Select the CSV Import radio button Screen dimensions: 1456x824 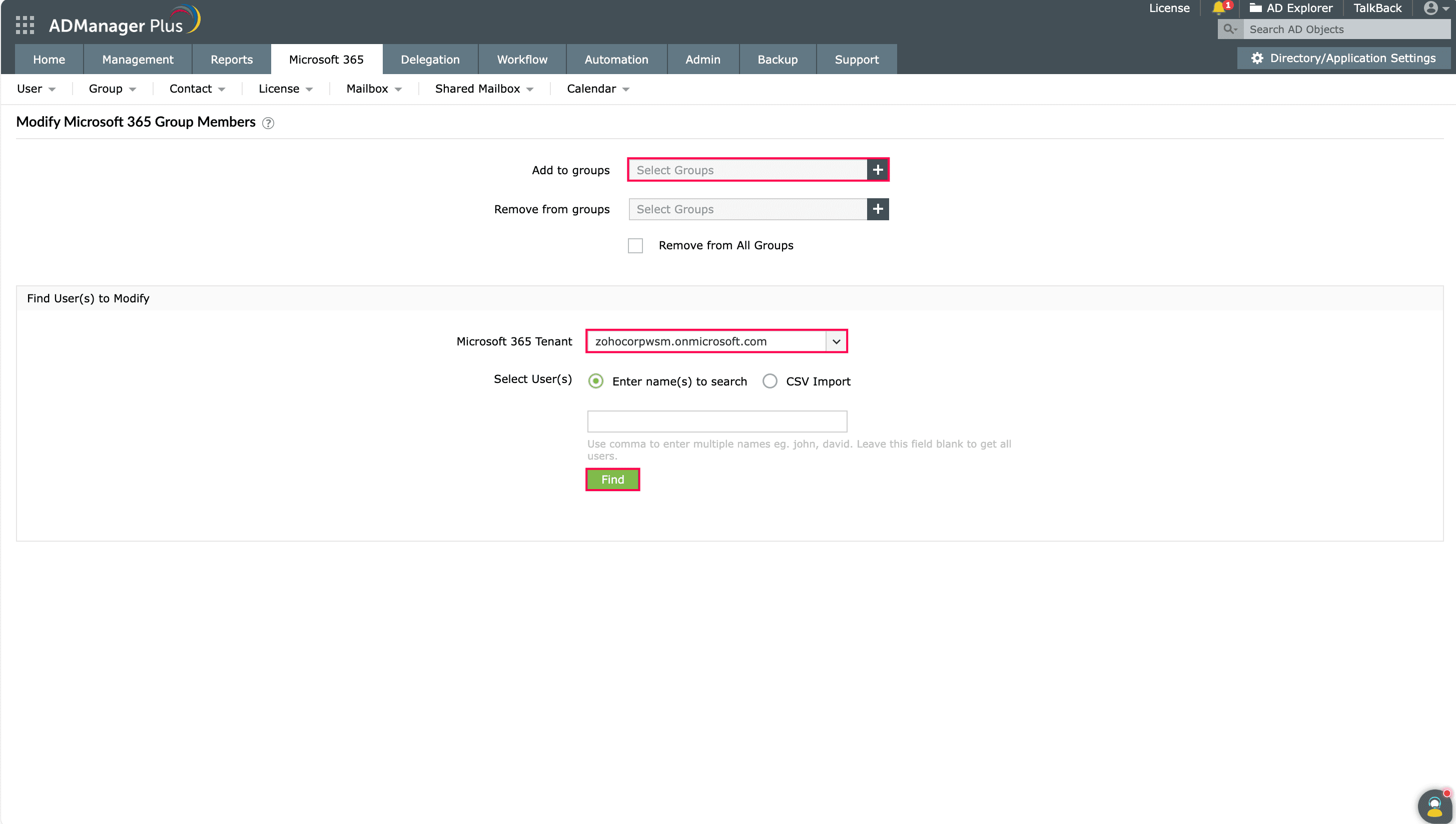click(770, 381)
